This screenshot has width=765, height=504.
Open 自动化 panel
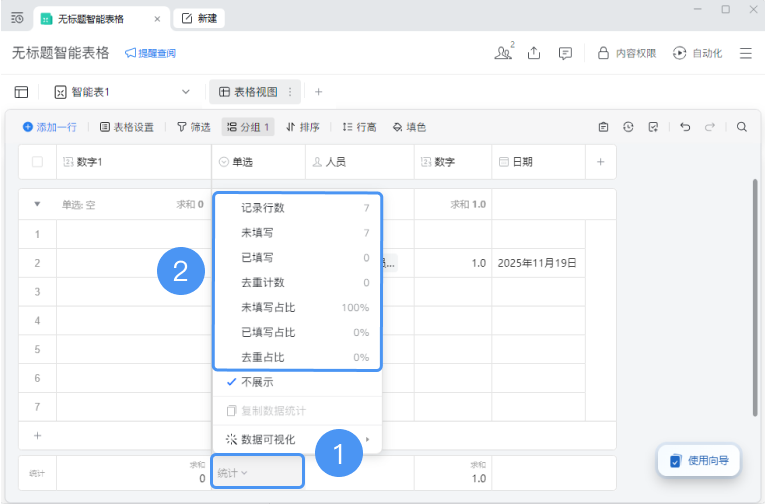[697, 53]
